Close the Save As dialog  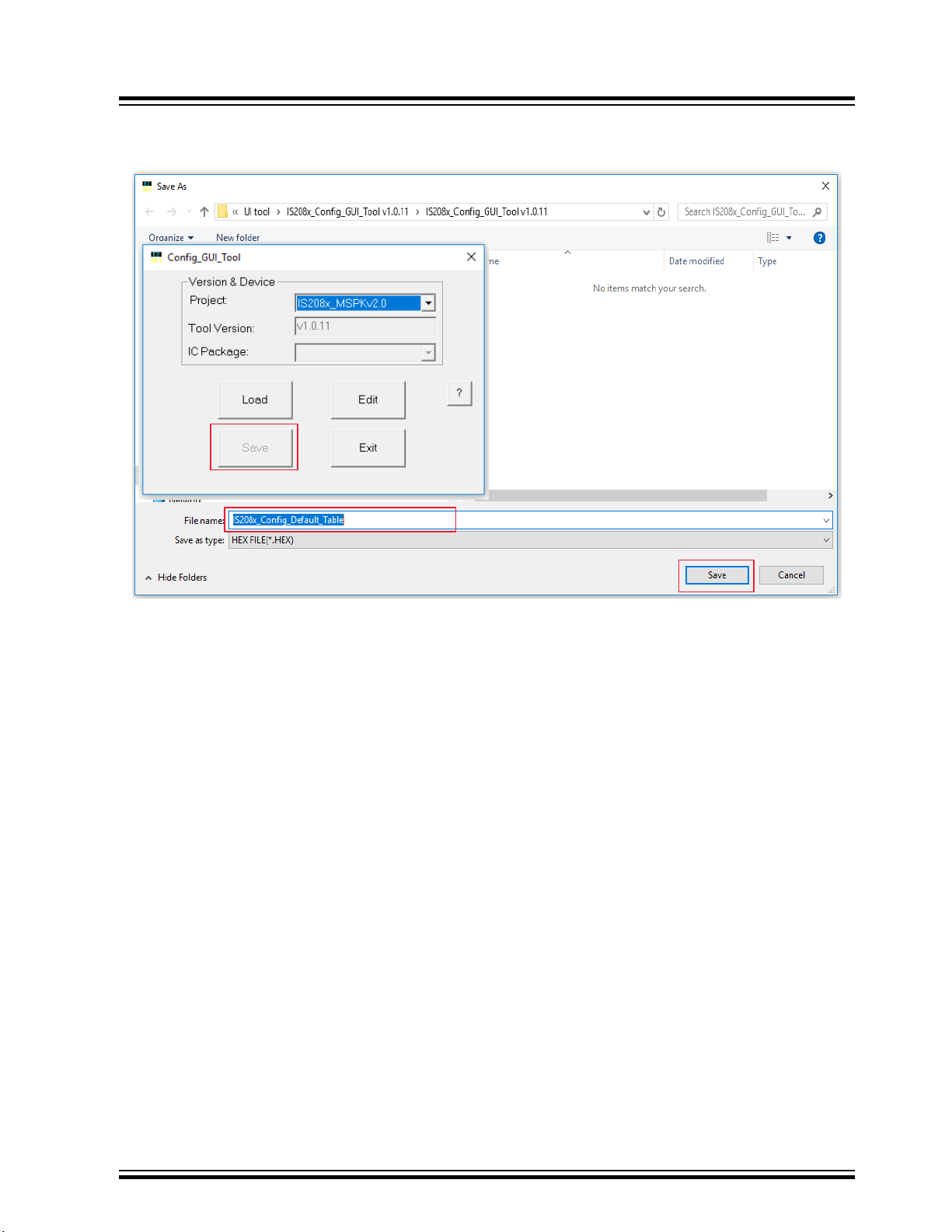coord(825,186)
